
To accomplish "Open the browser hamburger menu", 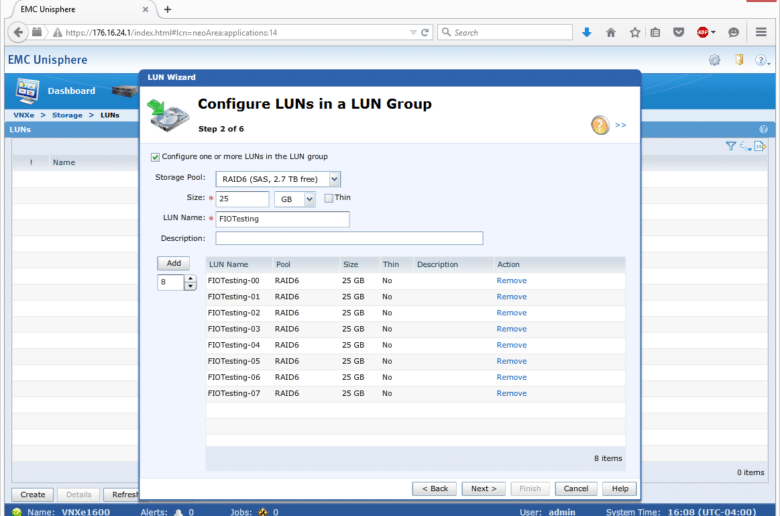I will (761, 32).
